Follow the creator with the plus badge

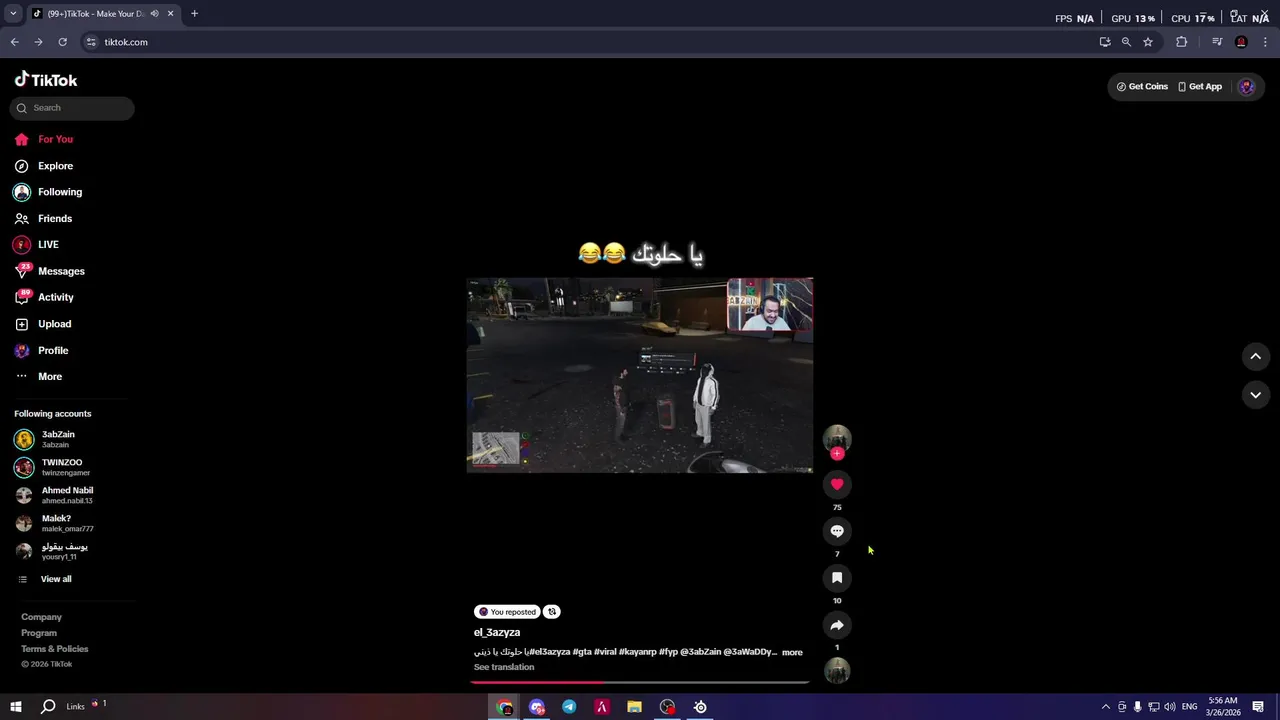click(837, 453)
